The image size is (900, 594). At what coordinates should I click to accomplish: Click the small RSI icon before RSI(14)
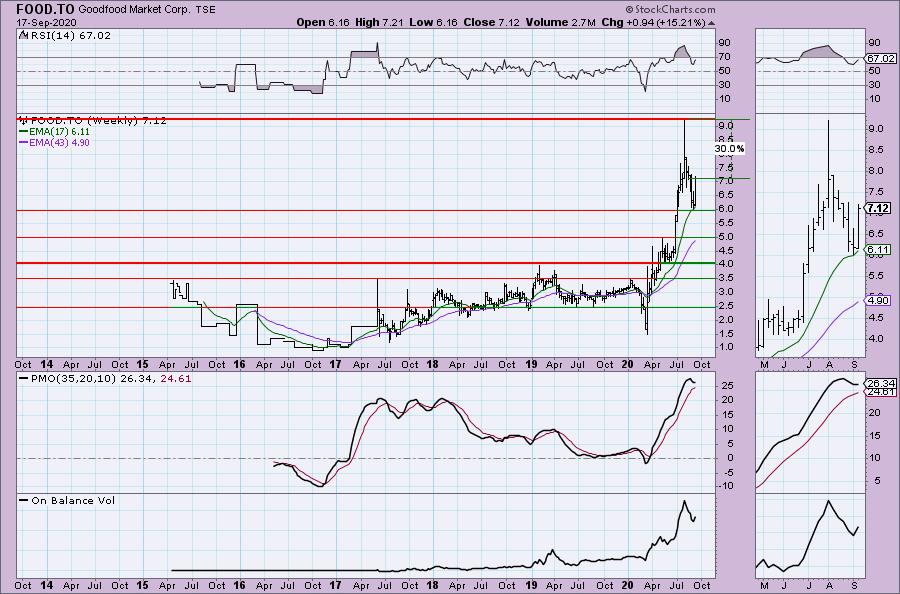[23, 35]
